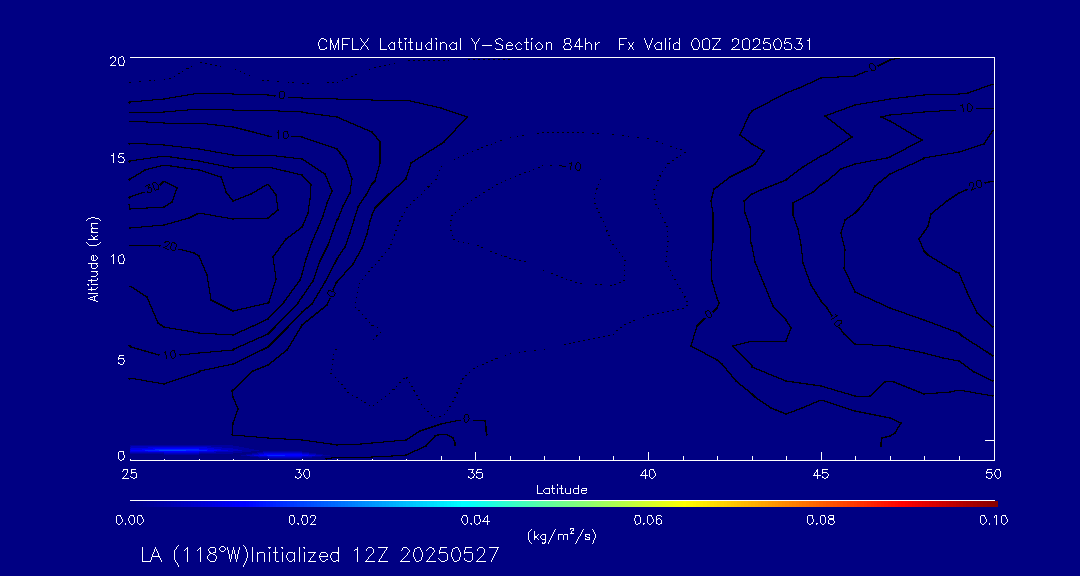
Task: Click latitude tick label 35
Action: coord(475,474)
